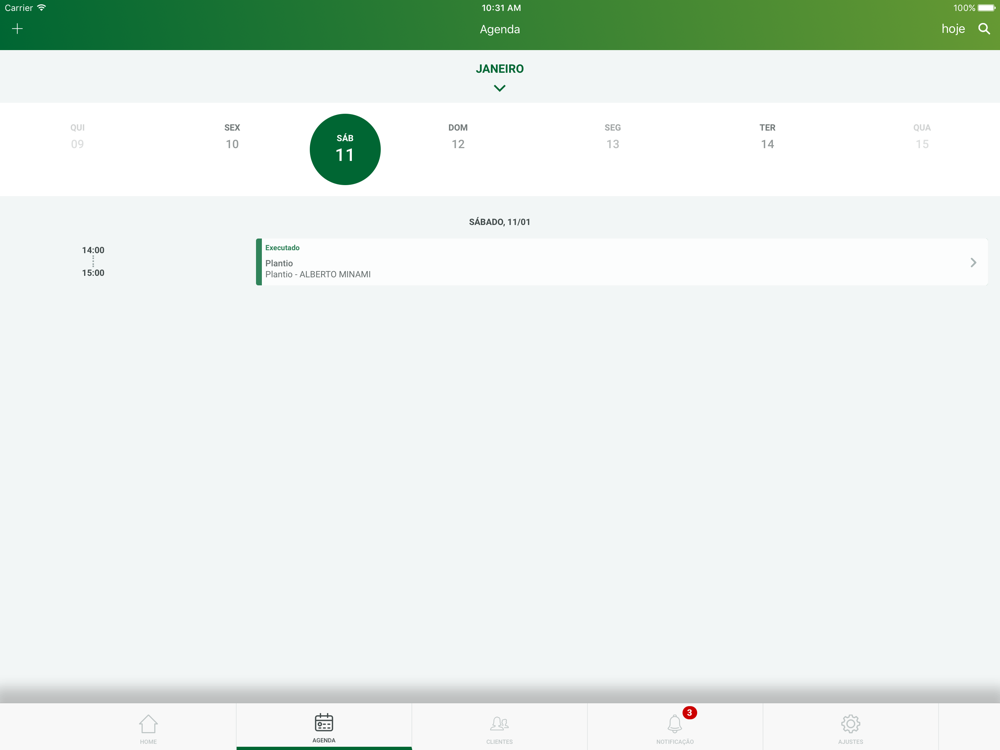The width and height of the screenshot is (1000, 750).
Task: Select Thursday QUI 09
Action: [x=77, y=136]
